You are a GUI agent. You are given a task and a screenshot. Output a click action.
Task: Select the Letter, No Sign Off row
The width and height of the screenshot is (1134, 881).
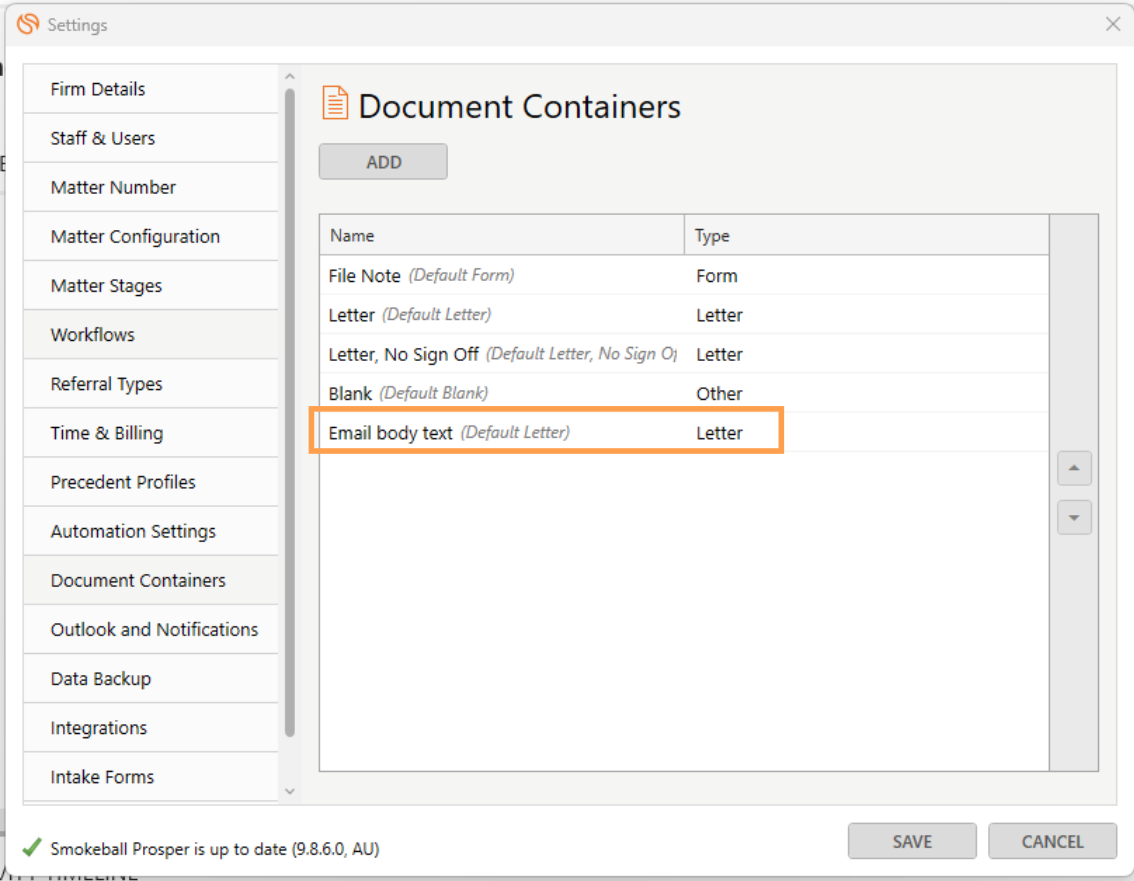coord(684,354)
